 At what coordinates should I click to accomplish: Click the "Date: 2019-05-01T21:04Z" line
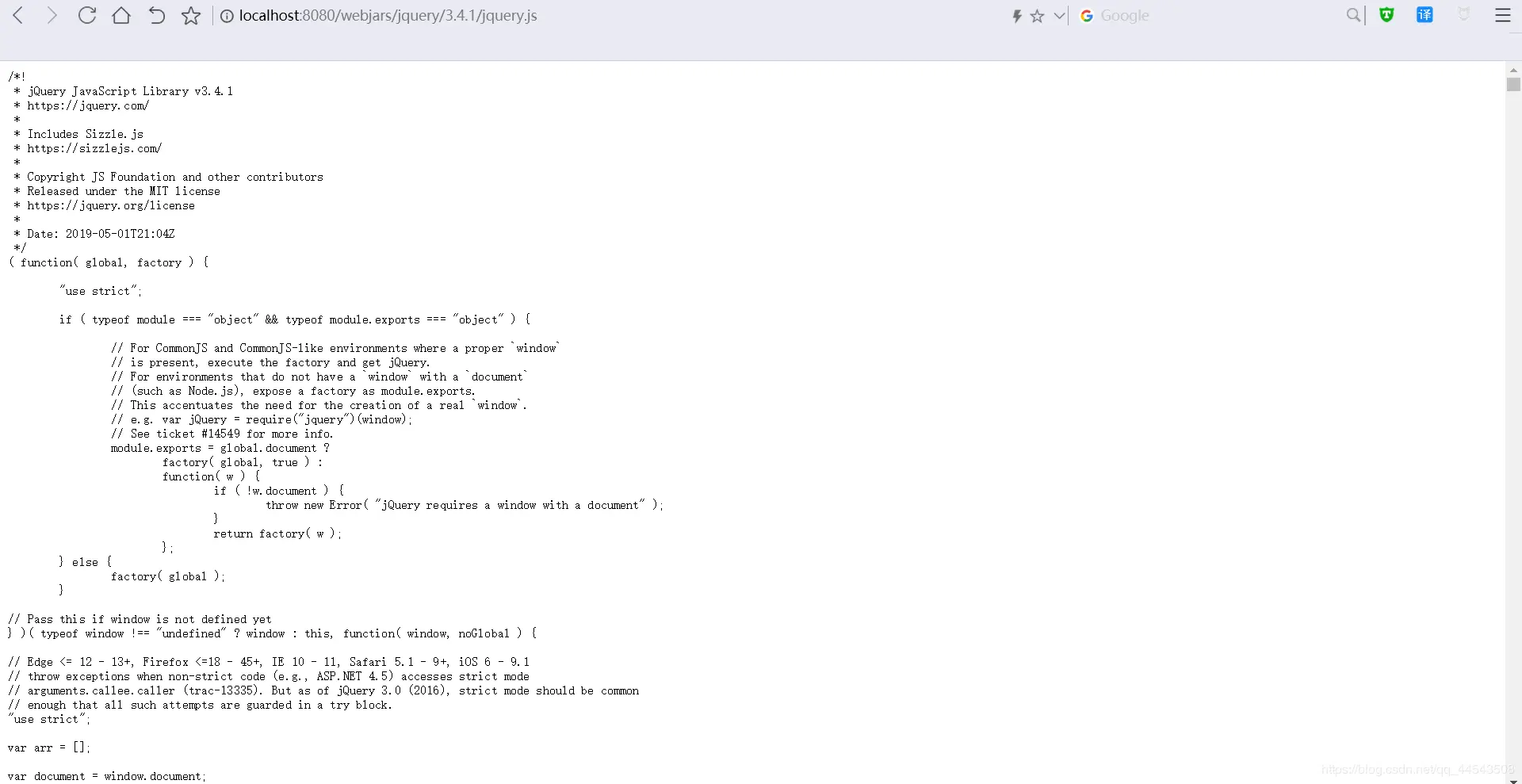tap(101, 234)
